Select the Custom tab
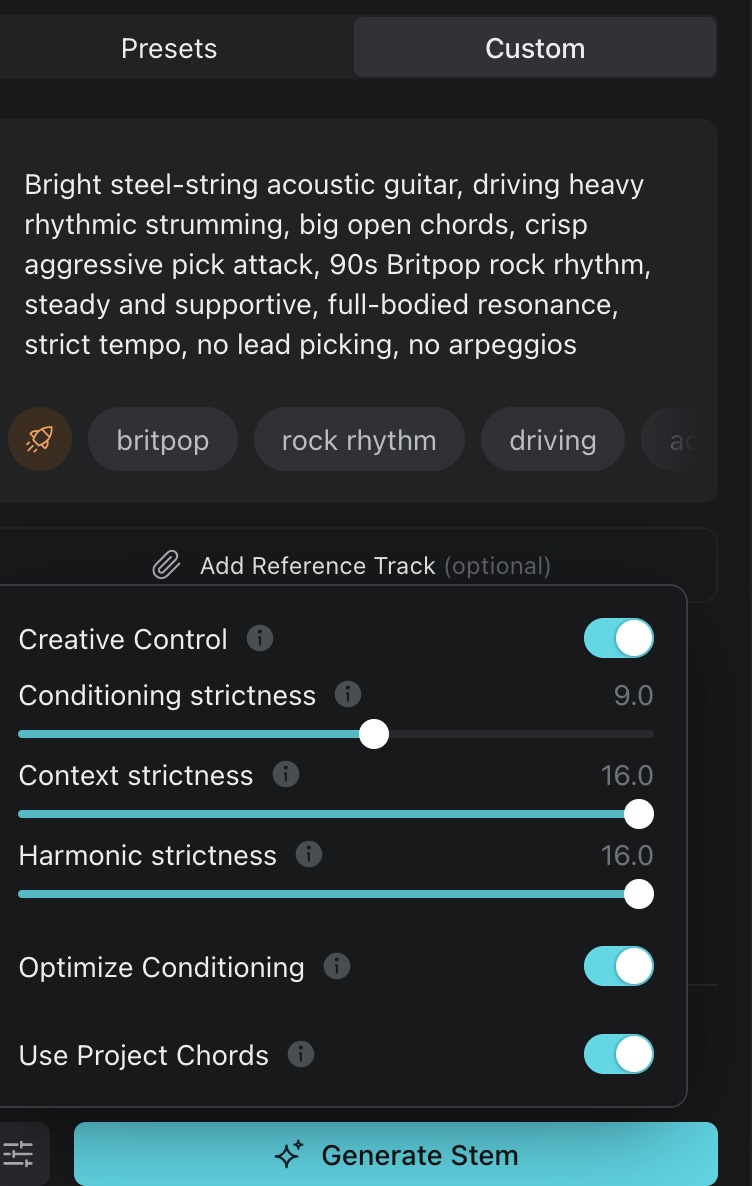752x1186 pixels. pos(535,48)
